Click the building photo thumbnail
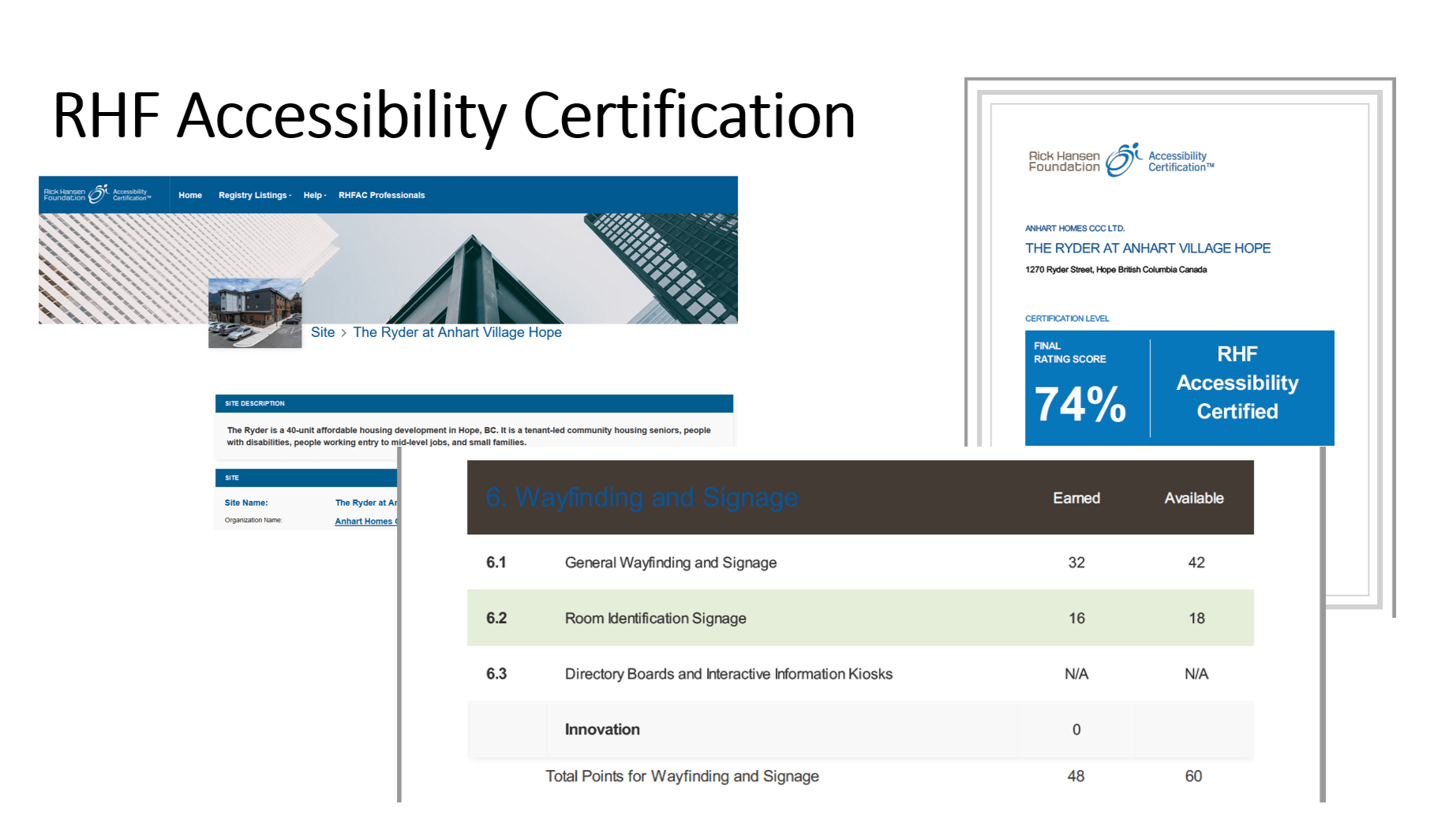This screenshot has height=819, width=1456. click(254, 312)
